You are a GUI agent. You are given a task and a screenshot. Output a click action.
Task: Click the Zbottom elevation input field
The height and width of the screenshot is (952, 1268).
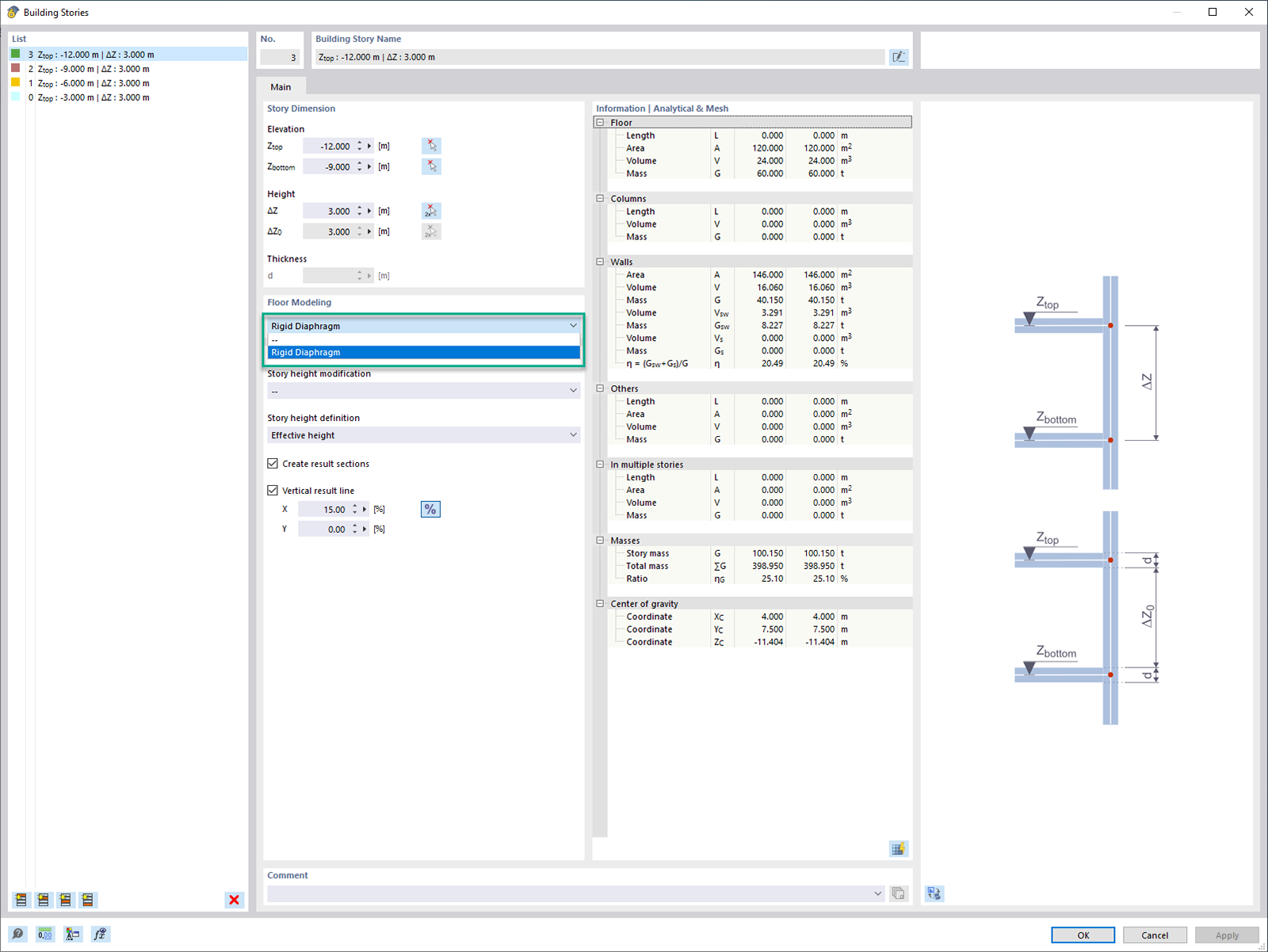pyautogui.click(x=328, y=166)
